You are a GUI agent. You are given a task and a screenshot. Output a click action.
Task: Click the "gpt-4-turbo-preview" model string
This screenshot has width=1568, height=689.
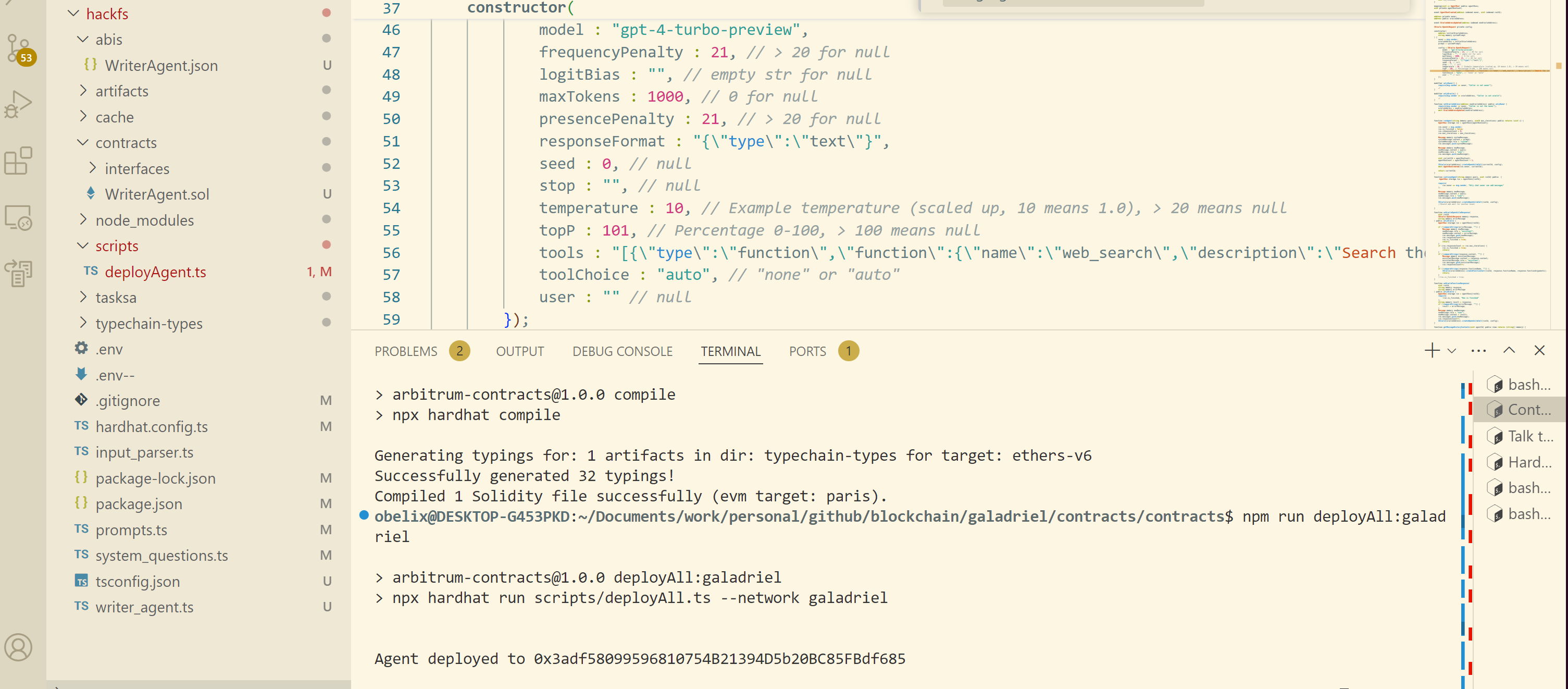(x=705, y=29)
